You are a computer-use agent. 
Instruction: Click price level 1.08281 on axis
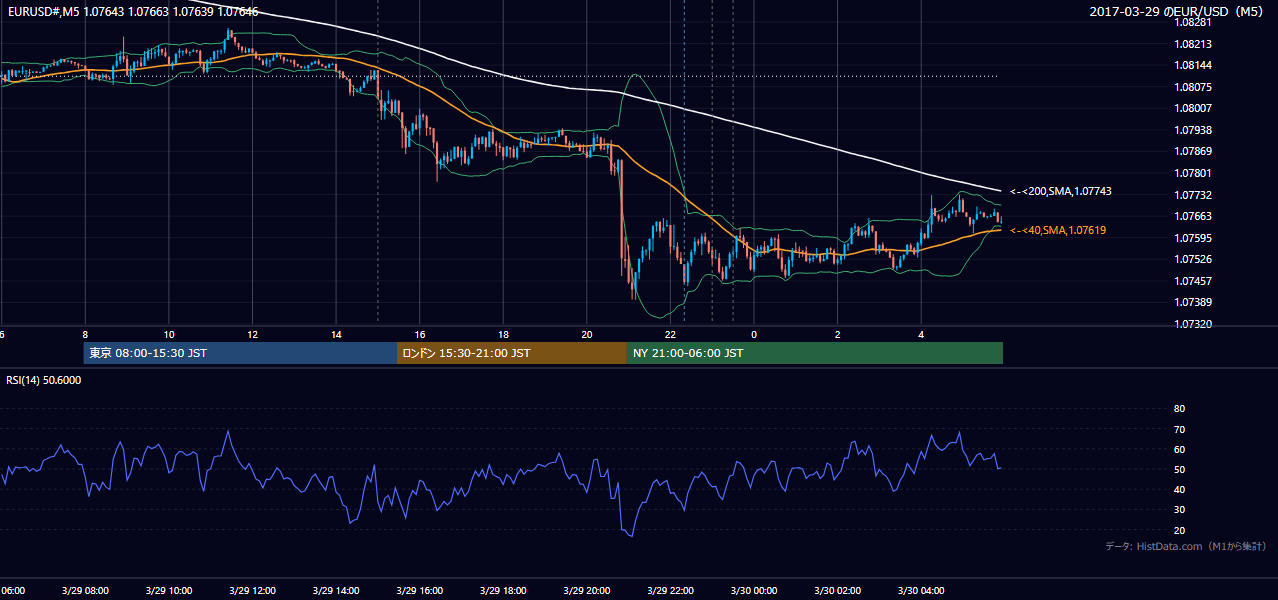(1193, 22)
